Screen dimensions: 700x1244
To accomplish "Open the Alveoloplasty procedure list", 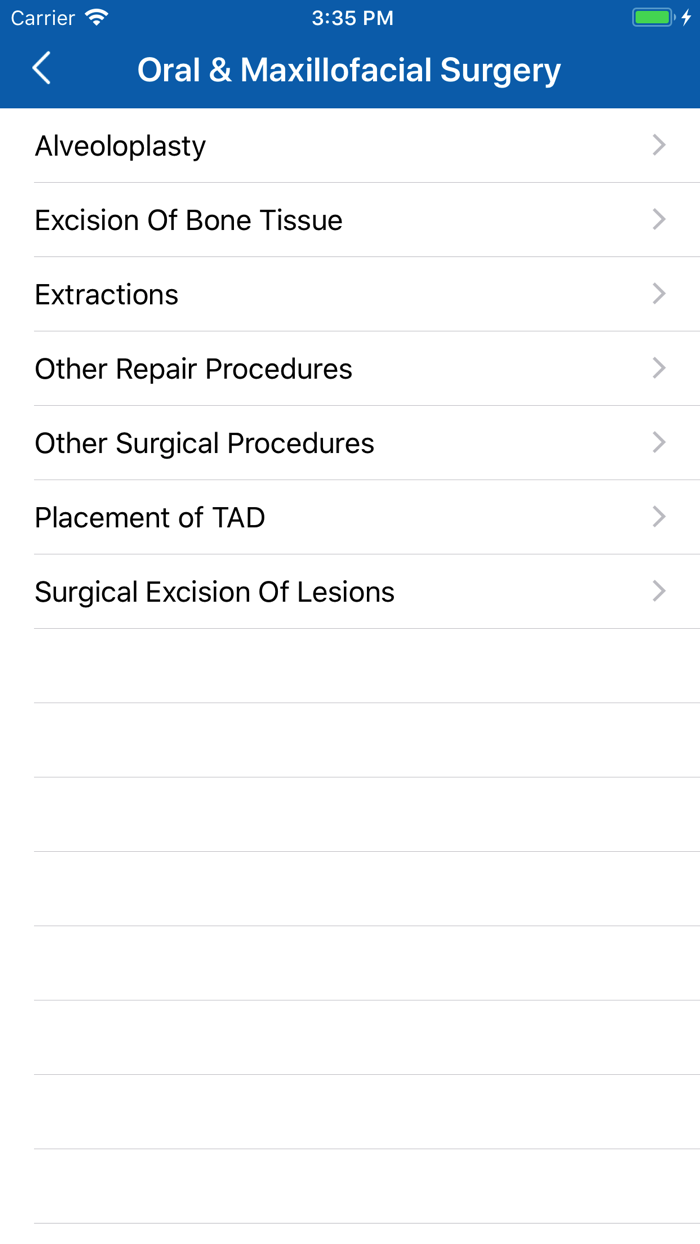I will (x=350, y=145).
